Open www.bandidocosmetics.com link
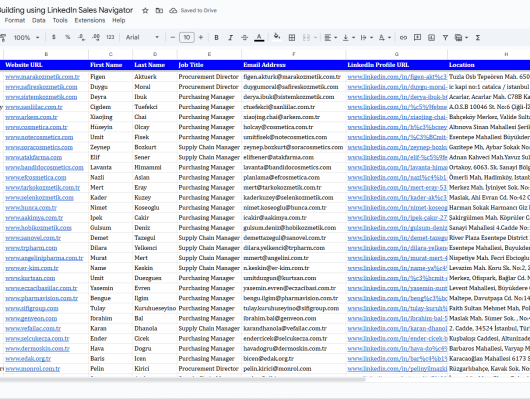This screenshot has width=530, height=400. (44, 167)
